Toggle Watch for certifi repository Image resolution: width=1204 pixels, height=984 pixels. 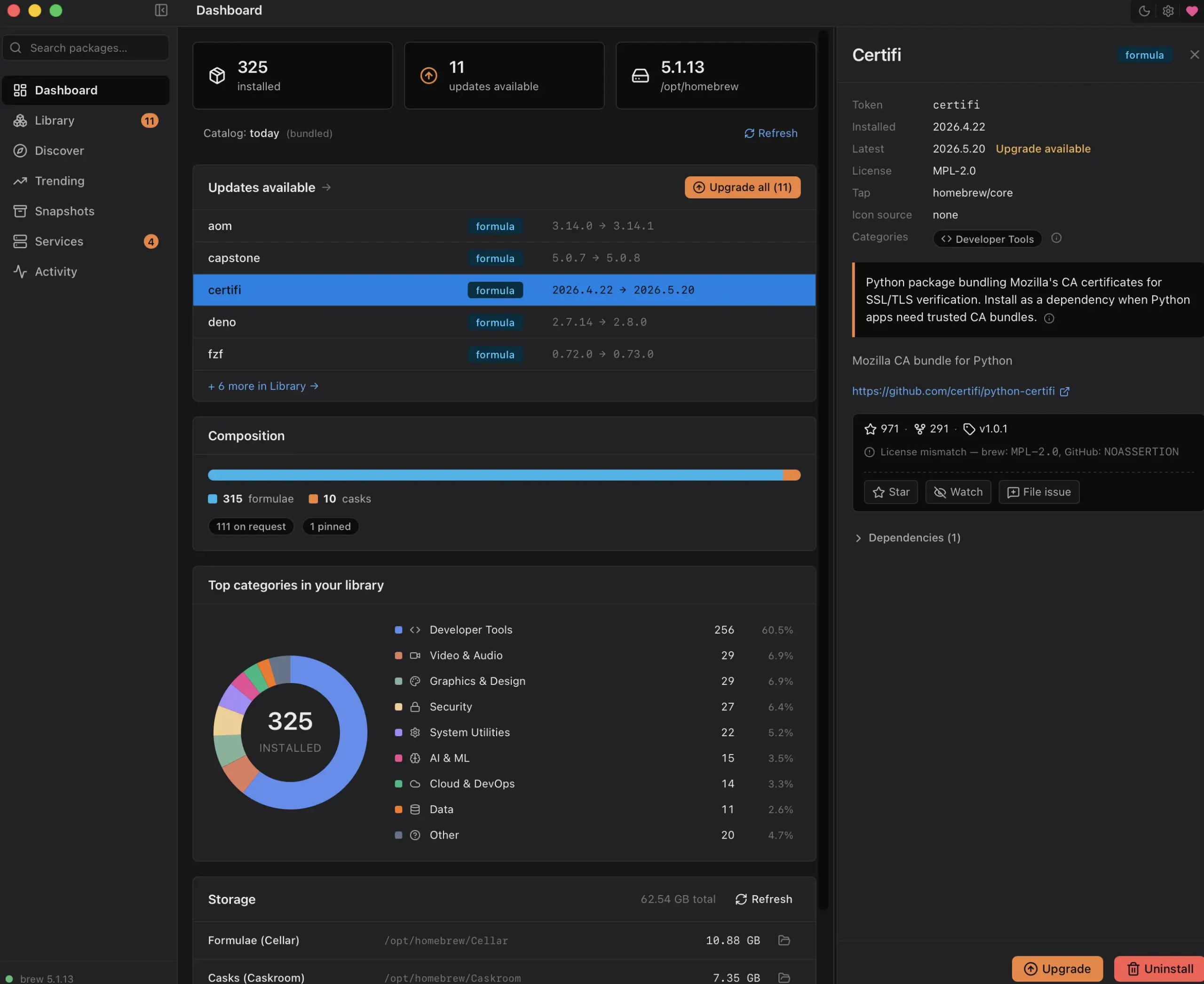click(x=958, y=492)
